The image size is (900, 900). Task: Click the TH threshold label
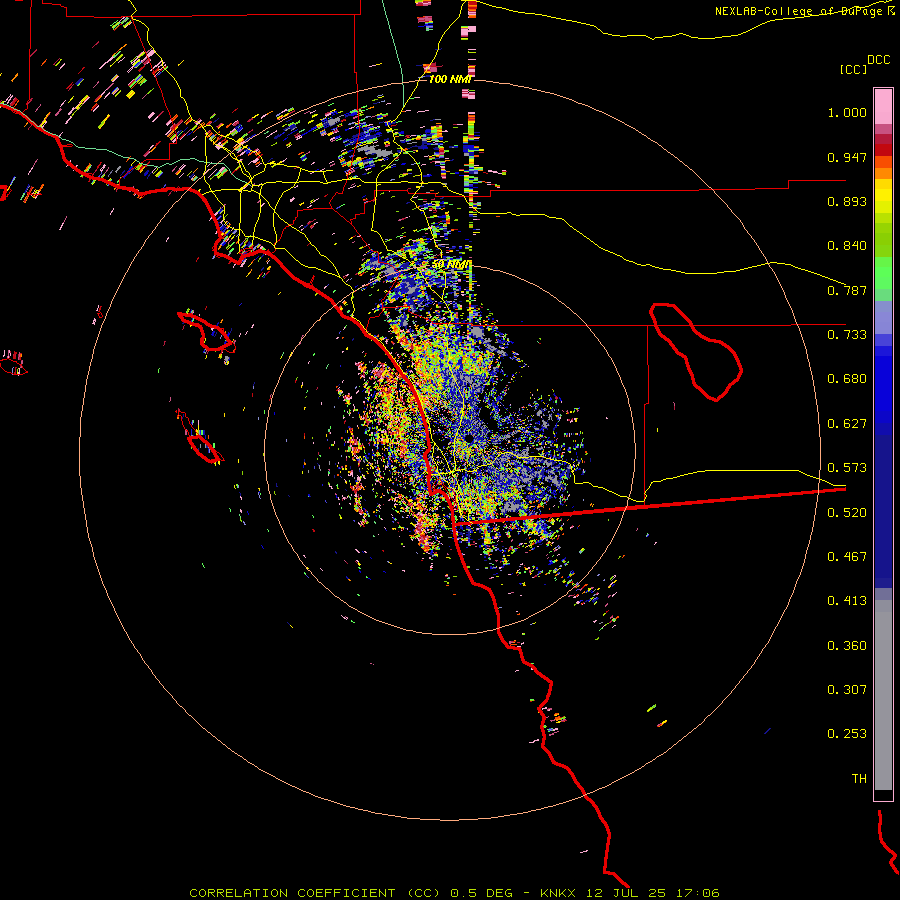859,779
